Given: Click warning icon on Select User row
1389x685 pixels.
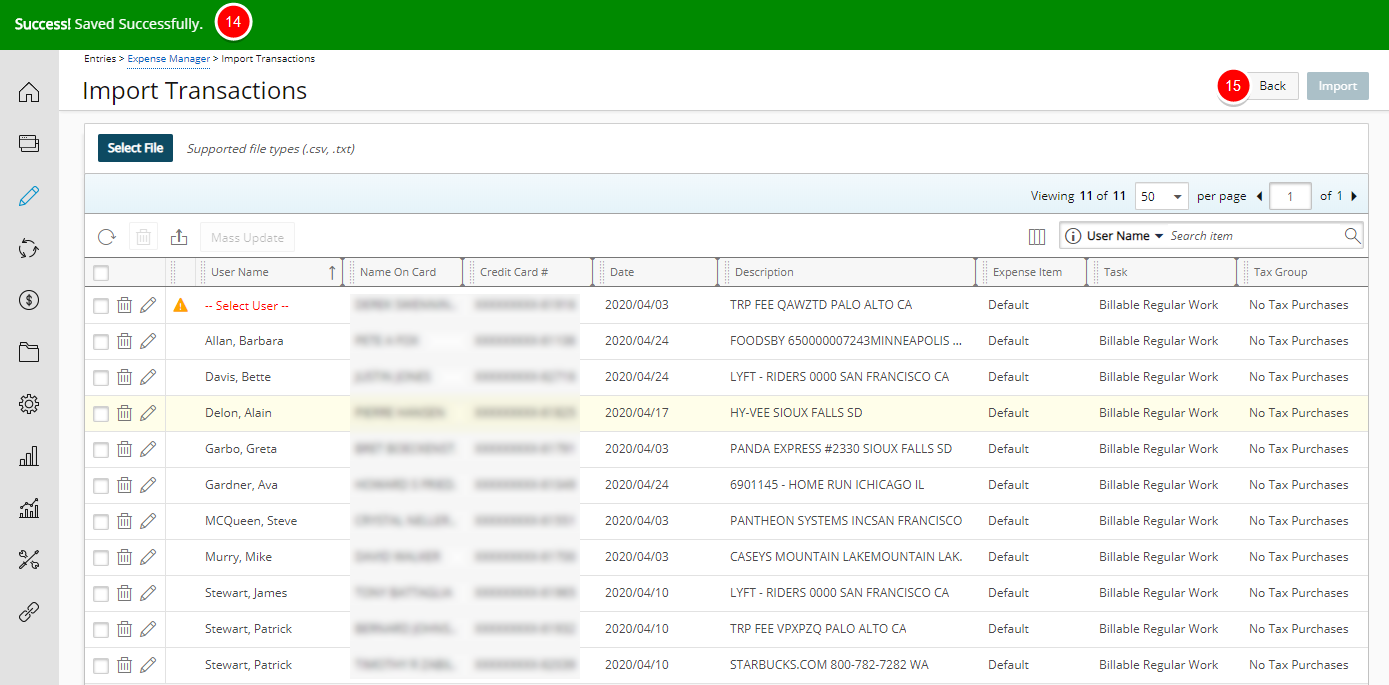Looking at the screenshot, I should [x=180, y=305].
